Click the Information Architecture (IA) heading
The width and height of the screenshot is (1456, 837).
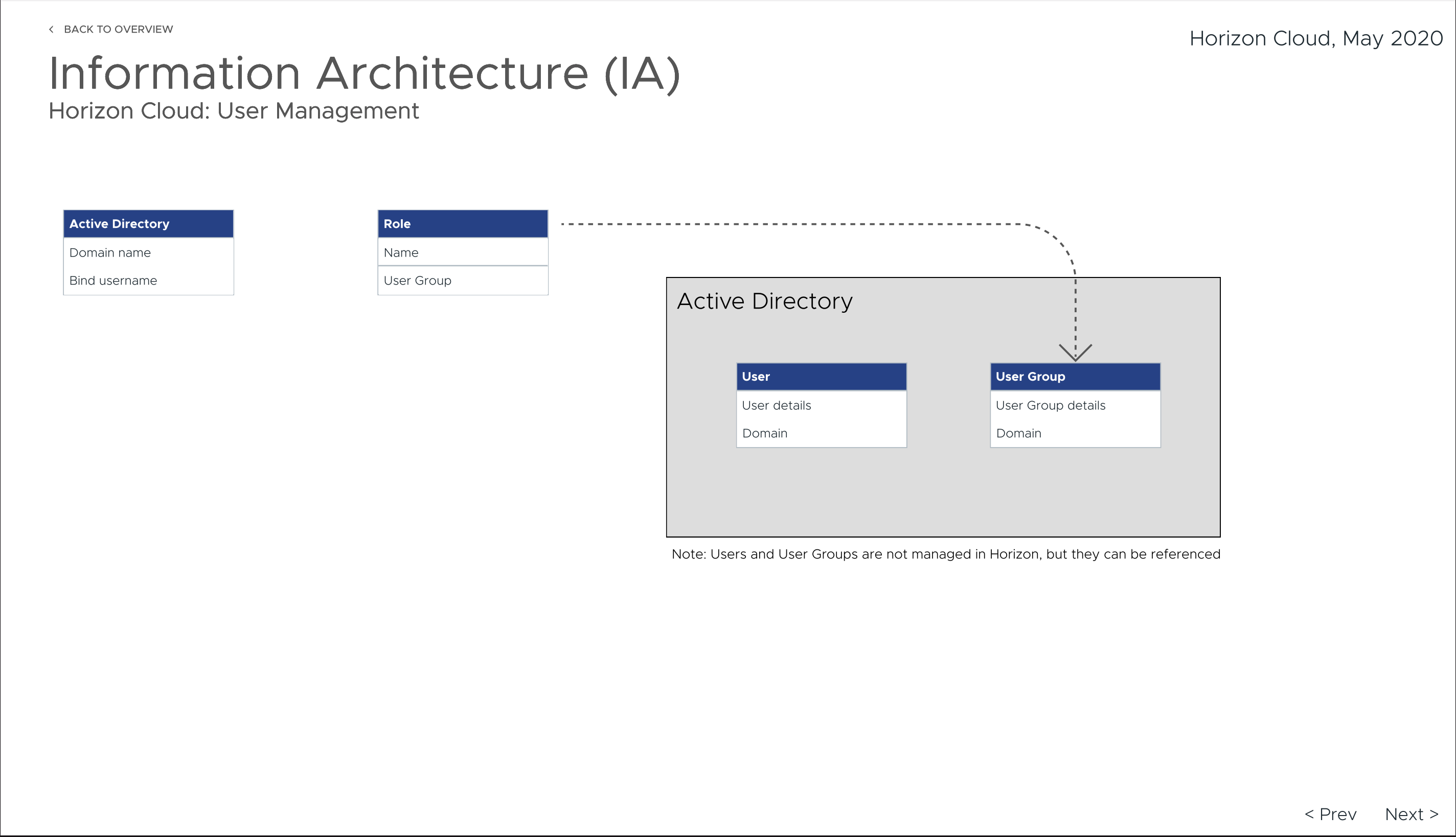click(x=365, y=74)
